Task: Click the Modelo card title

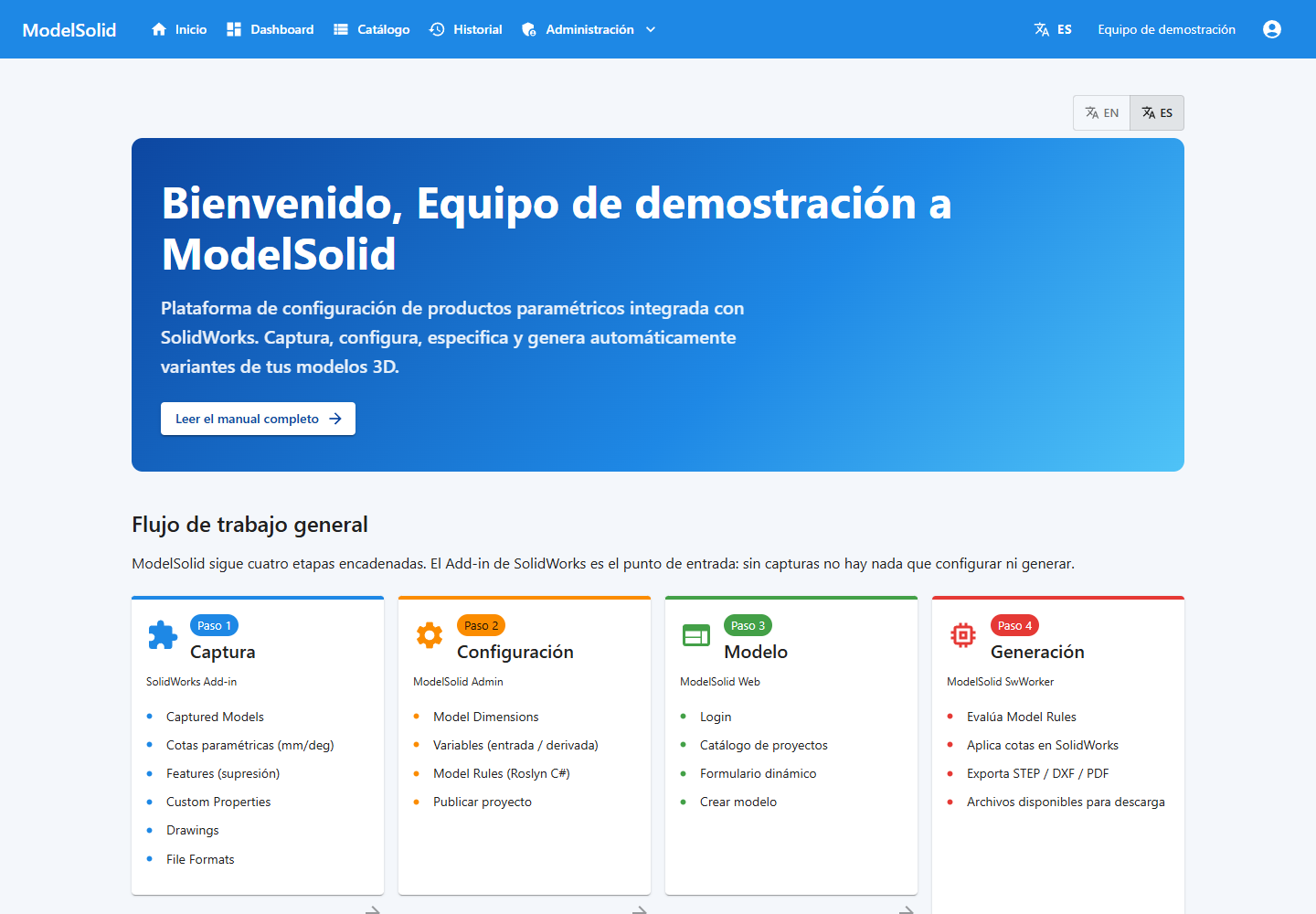Action: (756, 652)
